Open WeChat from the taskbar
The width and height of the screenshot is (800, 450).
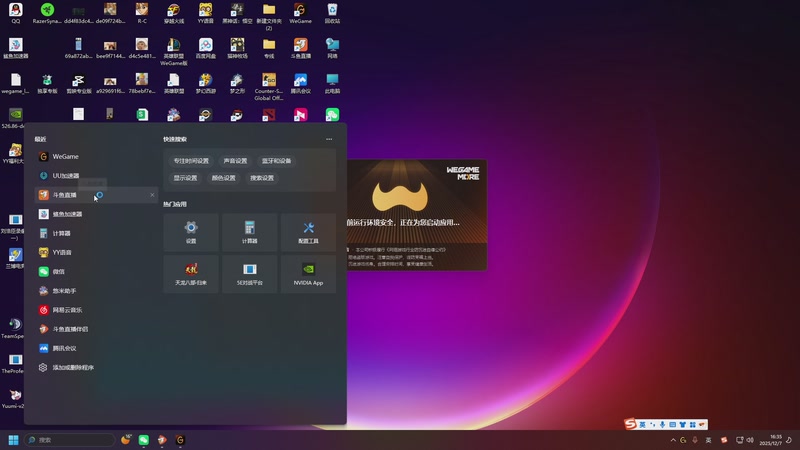pos(143,440)
